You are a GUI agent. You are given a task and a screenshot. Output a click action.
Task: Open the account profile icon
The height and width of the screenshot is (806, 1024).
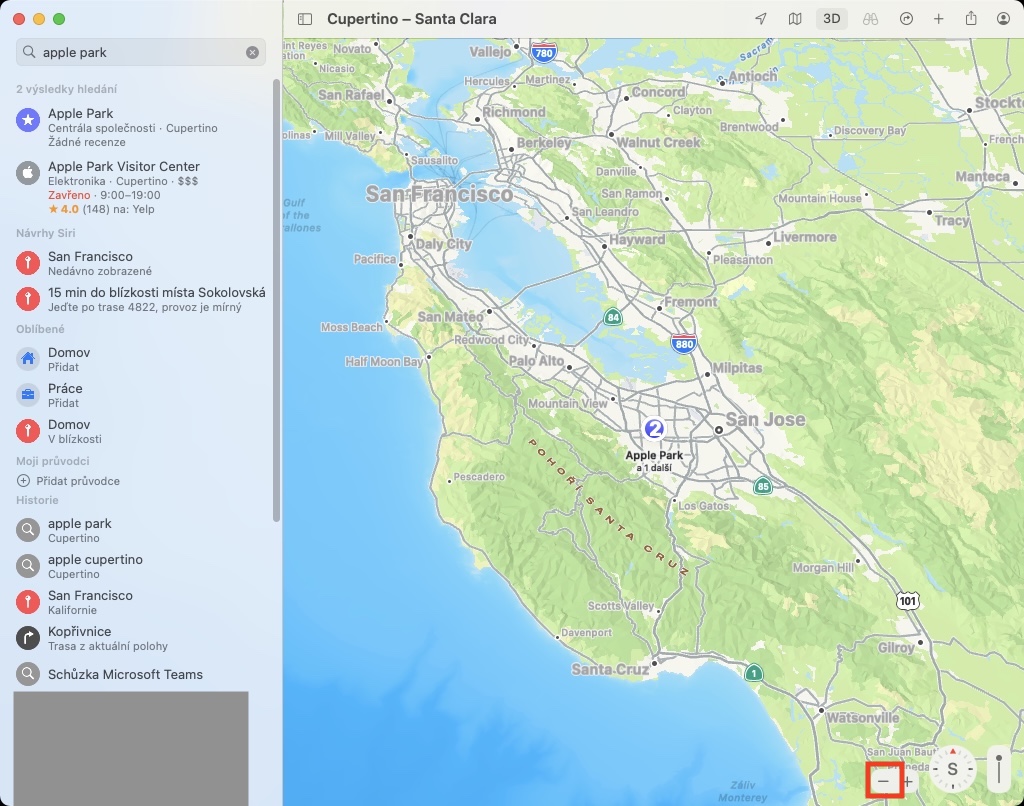(x=1003, y=19)
